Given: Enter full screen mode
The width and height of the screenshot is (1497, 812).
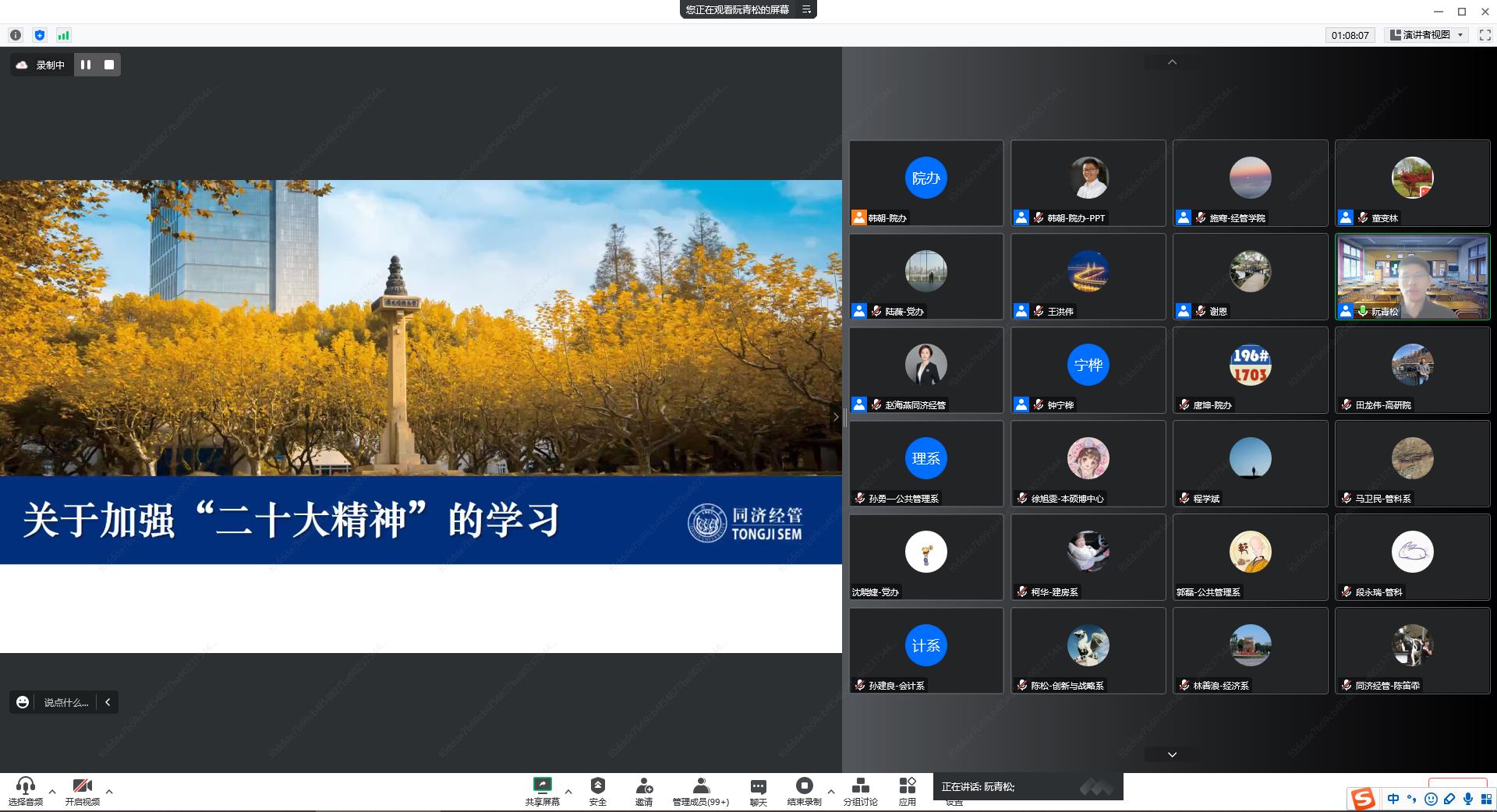Looking at the screenshot, I should point(1485,35).
